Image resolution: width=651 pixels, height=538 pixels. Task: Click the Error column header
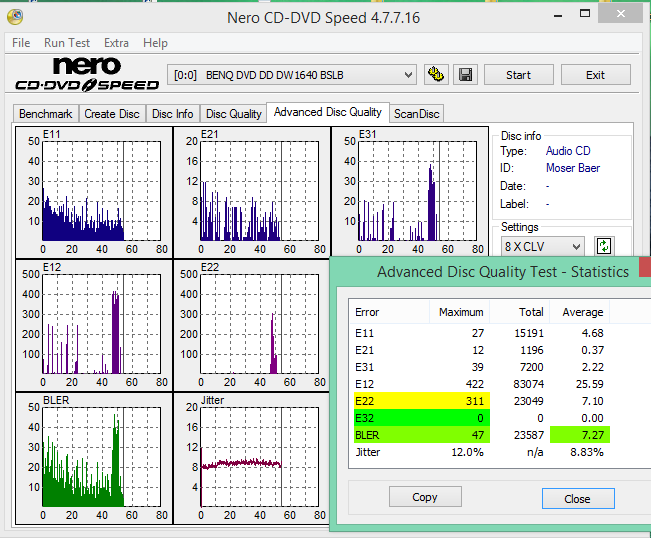coord(389,312)
